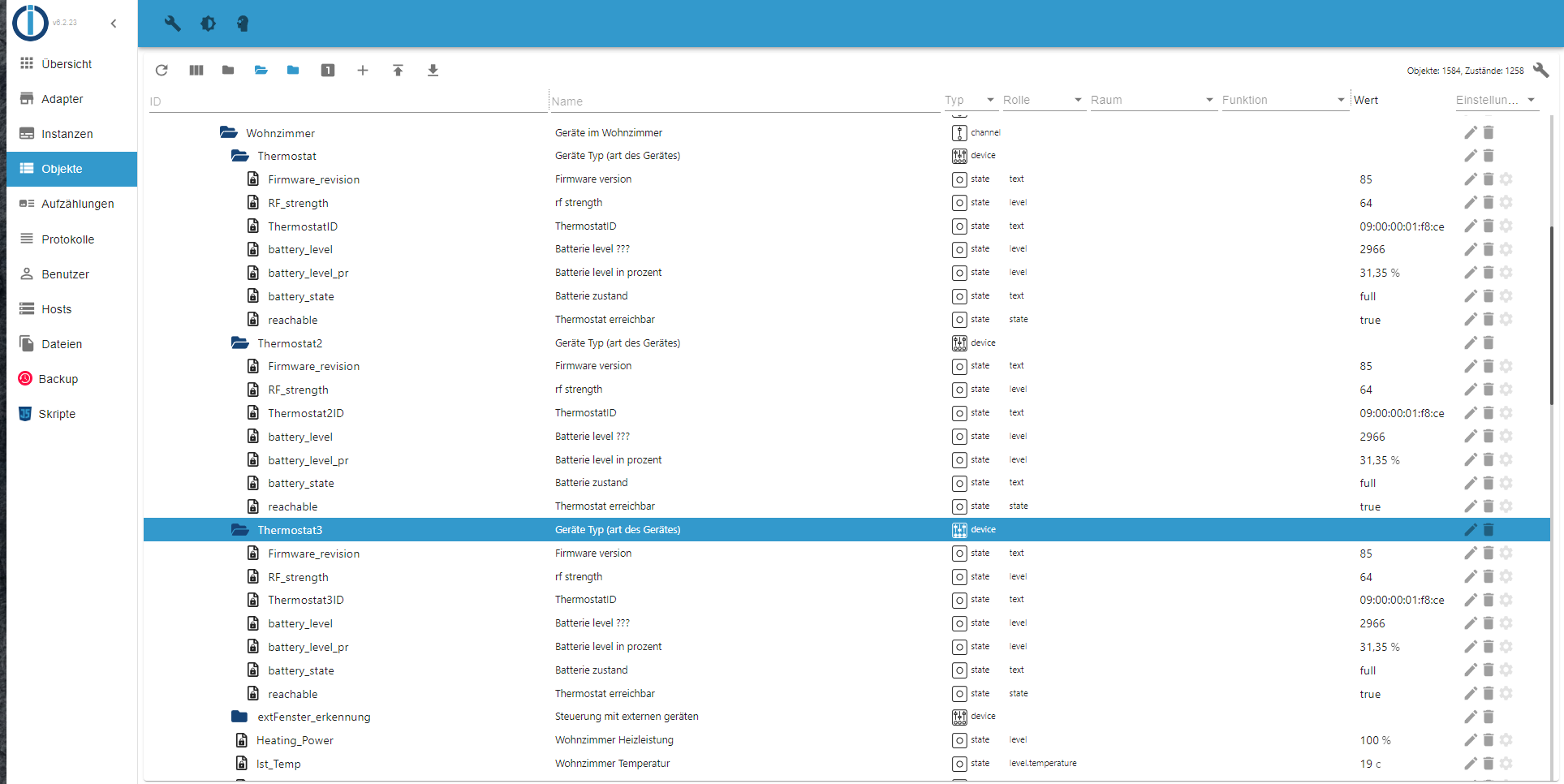
Task: Click the numbered expand-depth icon
Action: (328, 71)
